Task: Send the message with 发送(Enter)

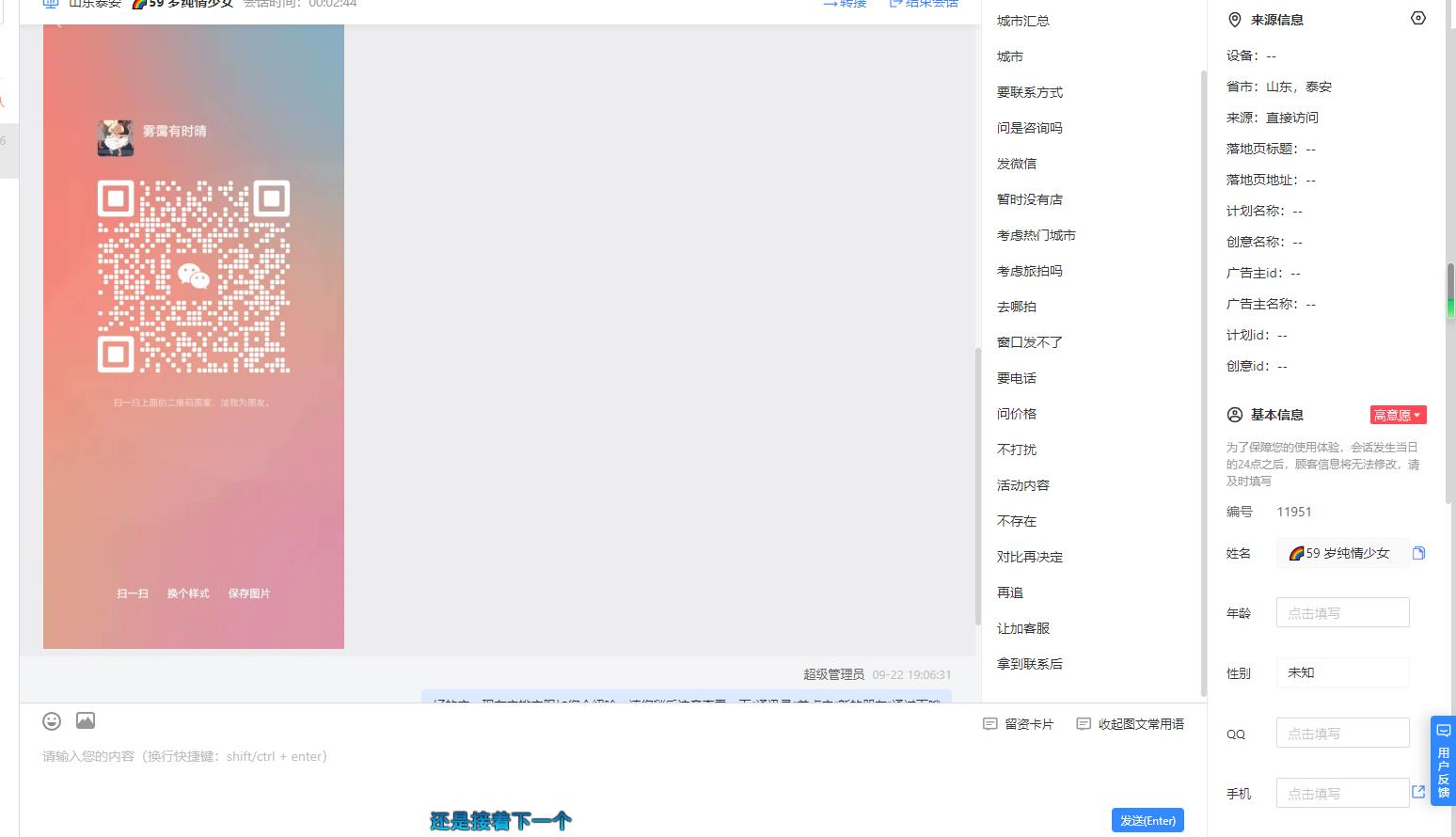Action: [x=1147, y=820]
